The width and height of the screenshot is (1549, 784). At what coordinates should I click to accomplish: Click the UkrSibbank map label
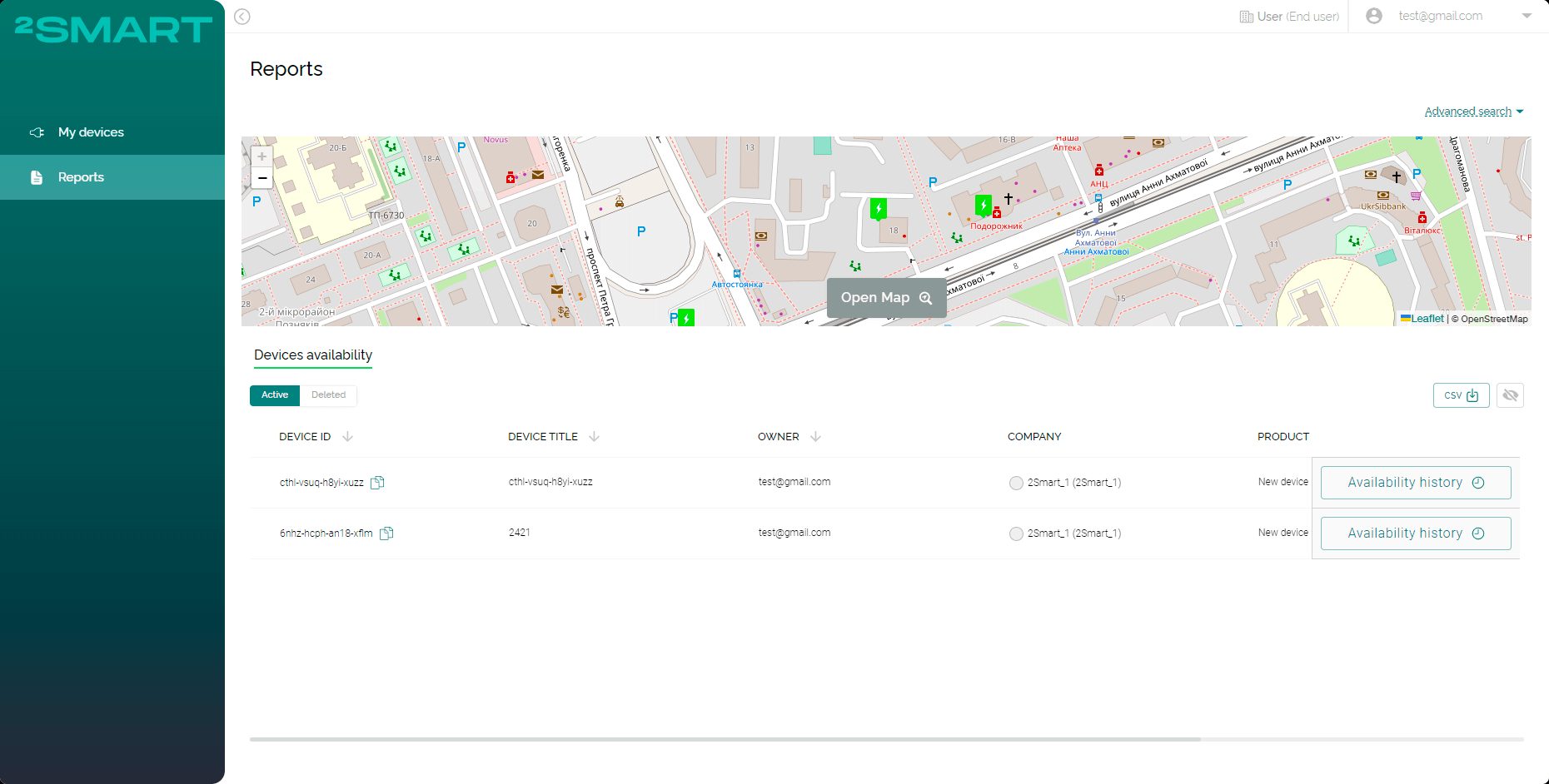(x=1383, y=206)
